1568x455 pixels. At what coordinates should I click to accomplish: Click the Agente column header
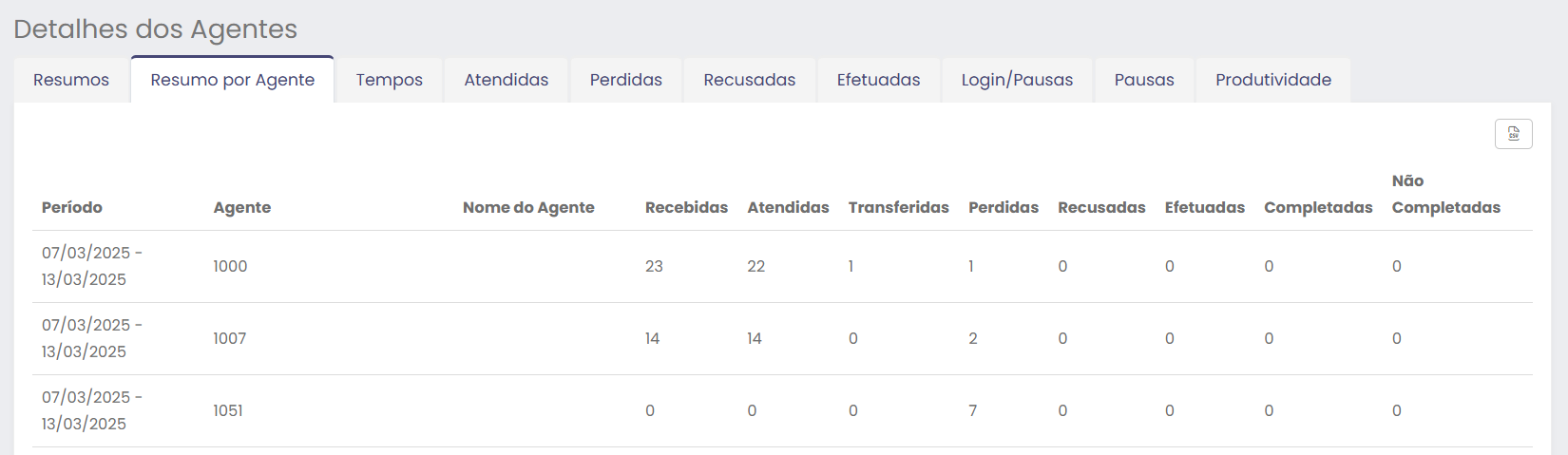[x=242, y=207]
